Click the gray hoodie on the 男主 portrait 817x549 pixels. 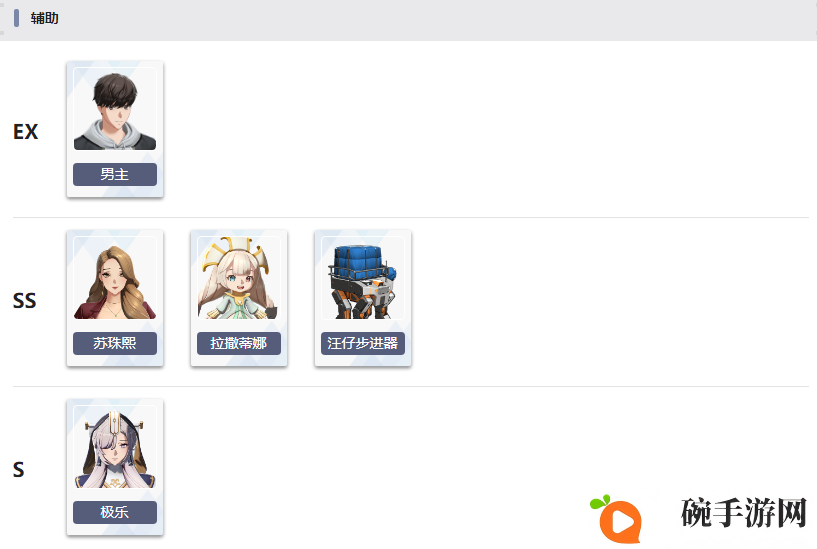click(115, 136)
